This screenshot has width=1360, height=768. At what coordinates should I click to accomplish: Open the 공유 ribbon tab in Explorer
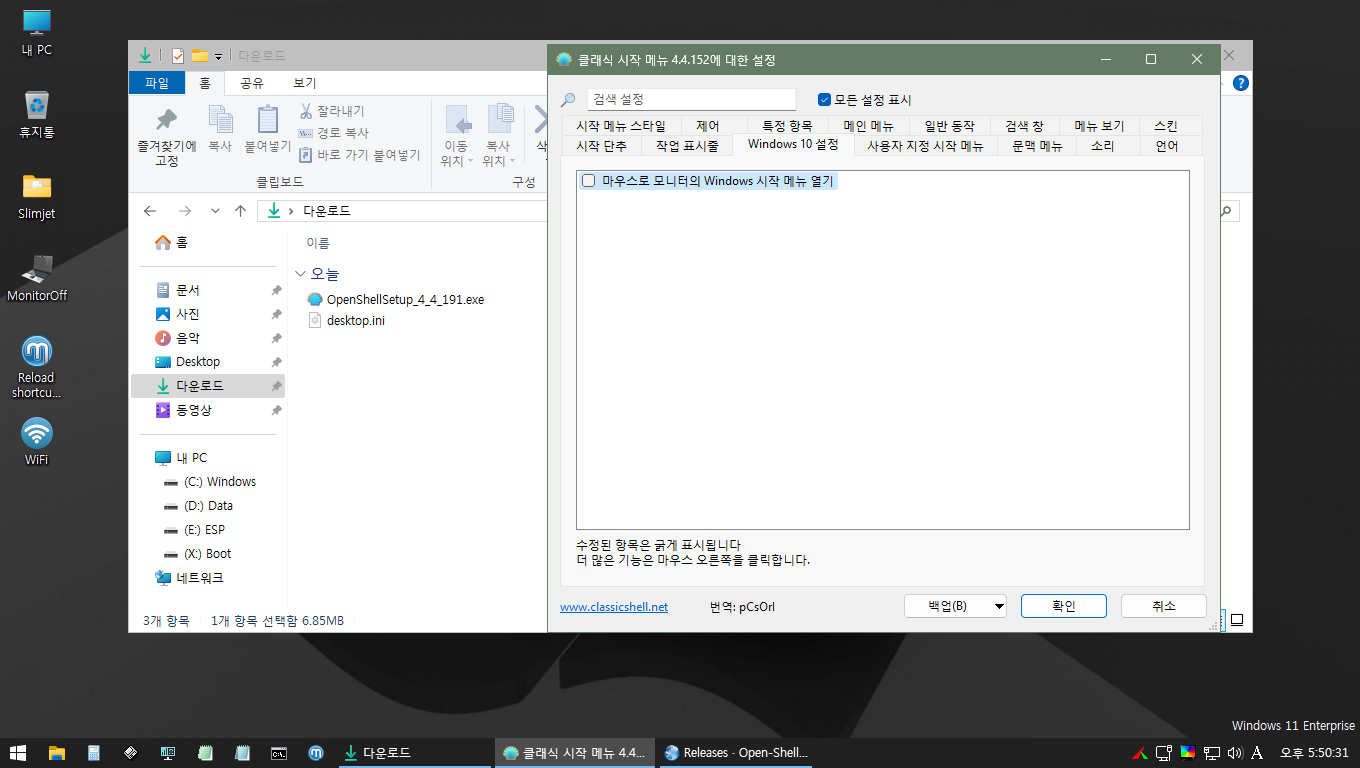pyautogui.click(x=252, y=83)
